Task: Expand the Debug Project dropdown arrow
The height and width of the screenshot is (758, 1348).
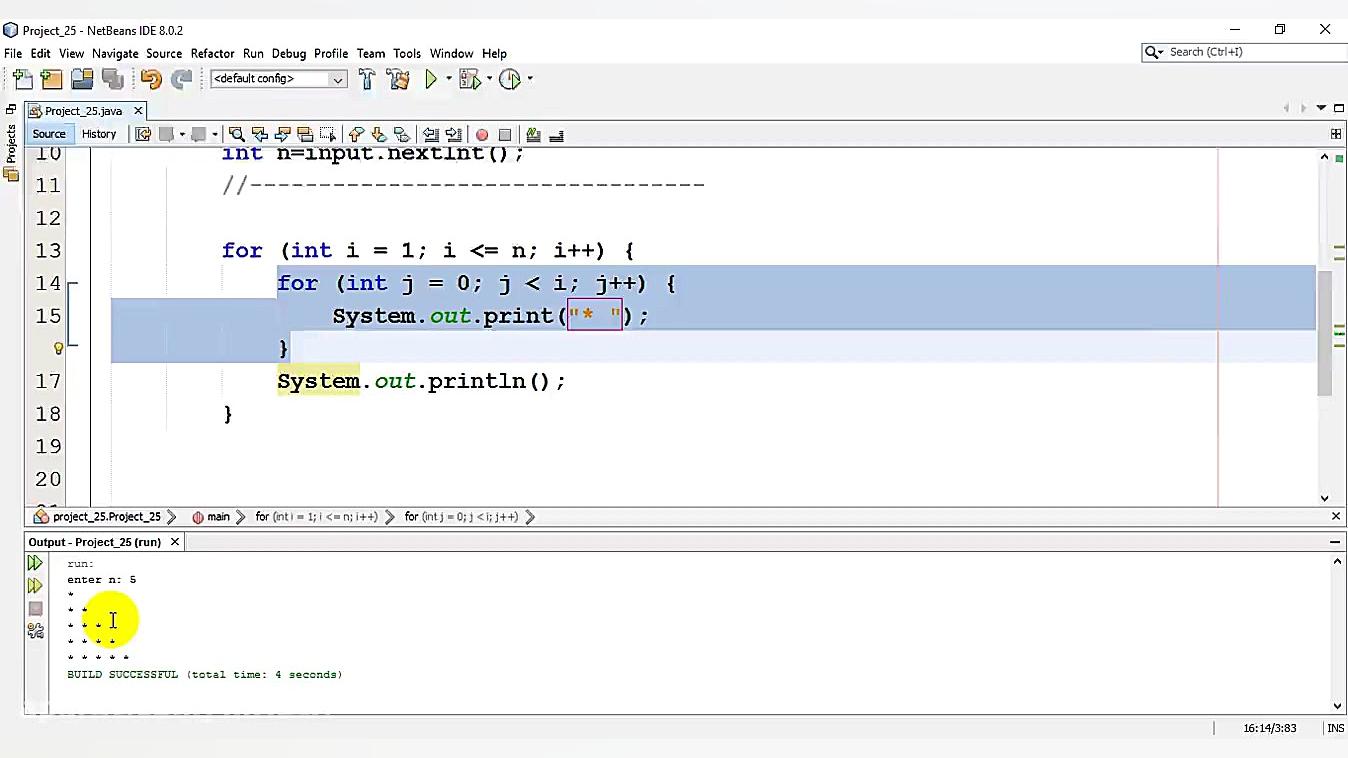Action: pos(490,79)
